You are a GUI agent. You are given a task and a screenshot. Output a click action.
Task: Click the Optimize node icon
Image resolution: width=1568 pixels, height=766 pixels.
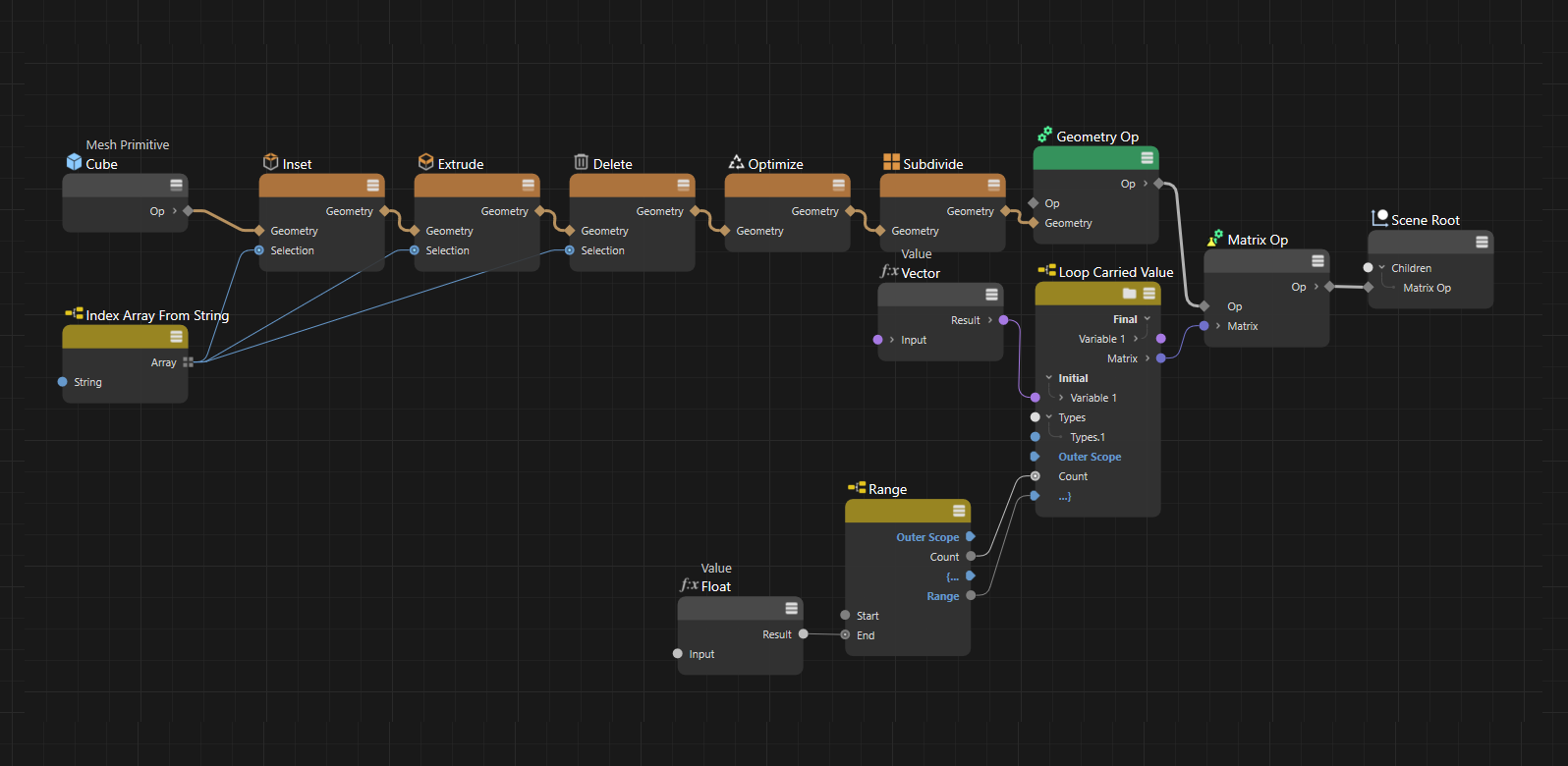pyautogui.click(x=737, y=162)
